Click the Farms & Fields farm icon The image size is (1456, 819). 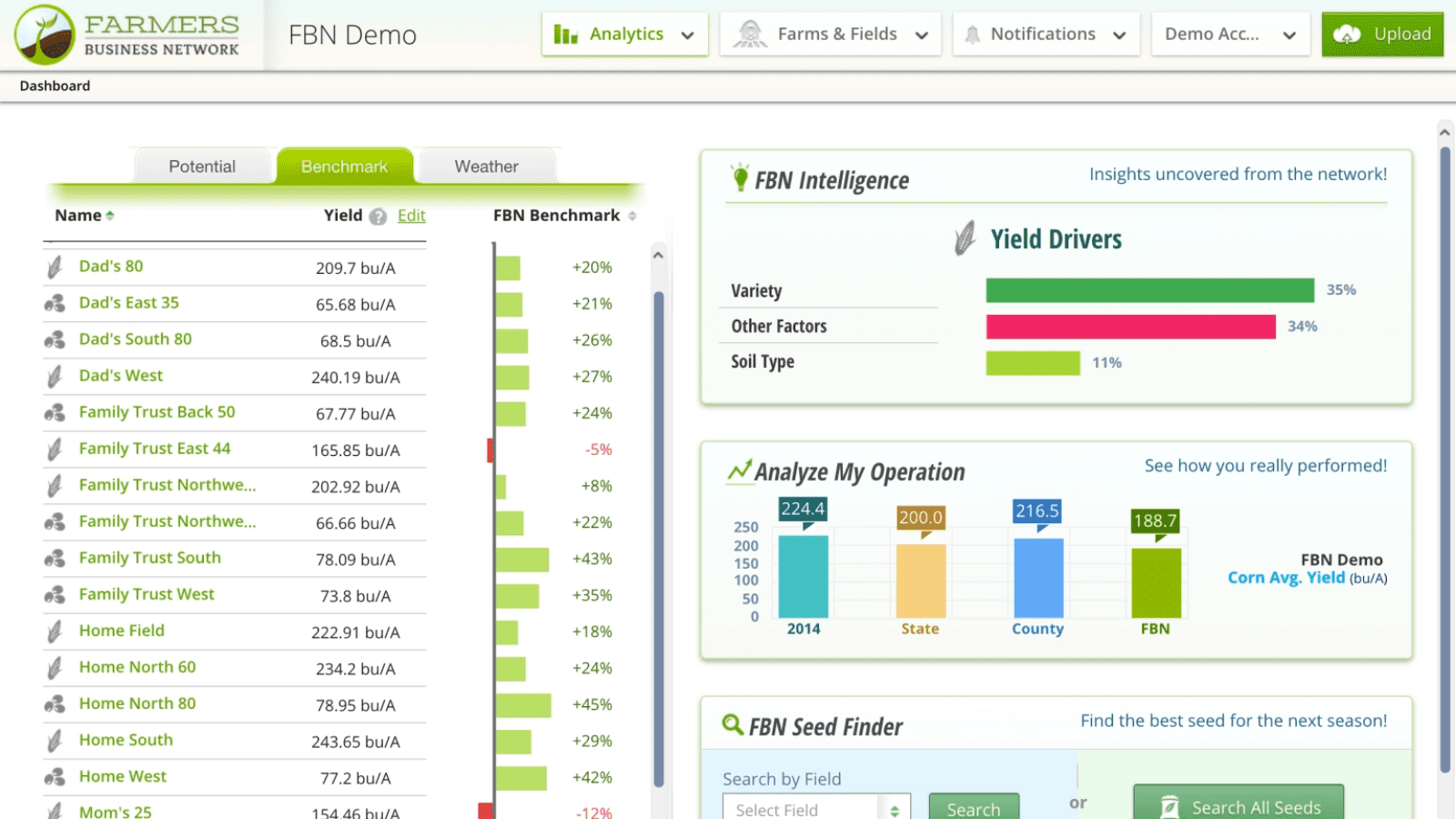coord(750,35)
